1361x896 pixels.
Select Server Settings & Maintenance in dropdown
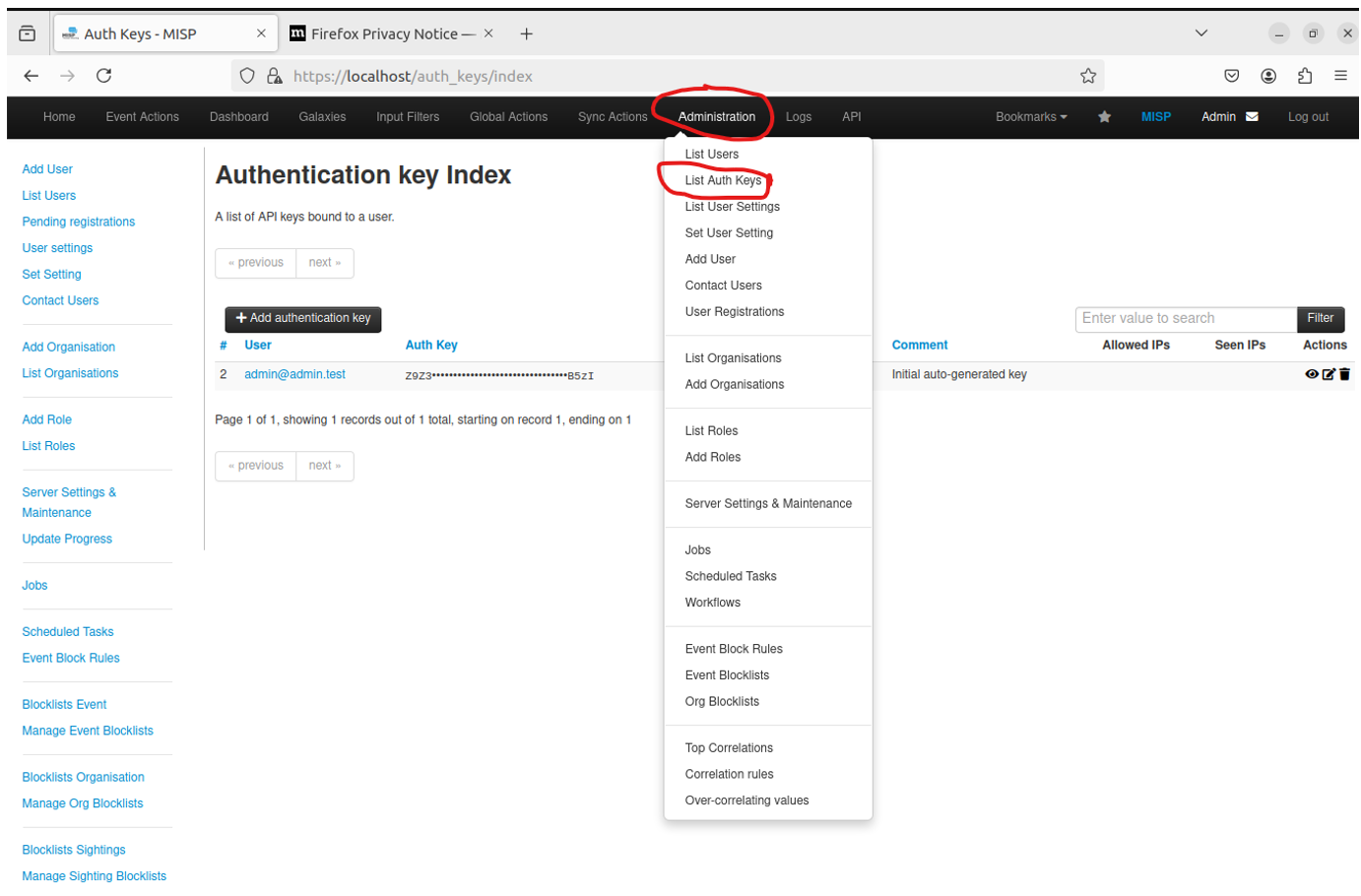(768, 504)
